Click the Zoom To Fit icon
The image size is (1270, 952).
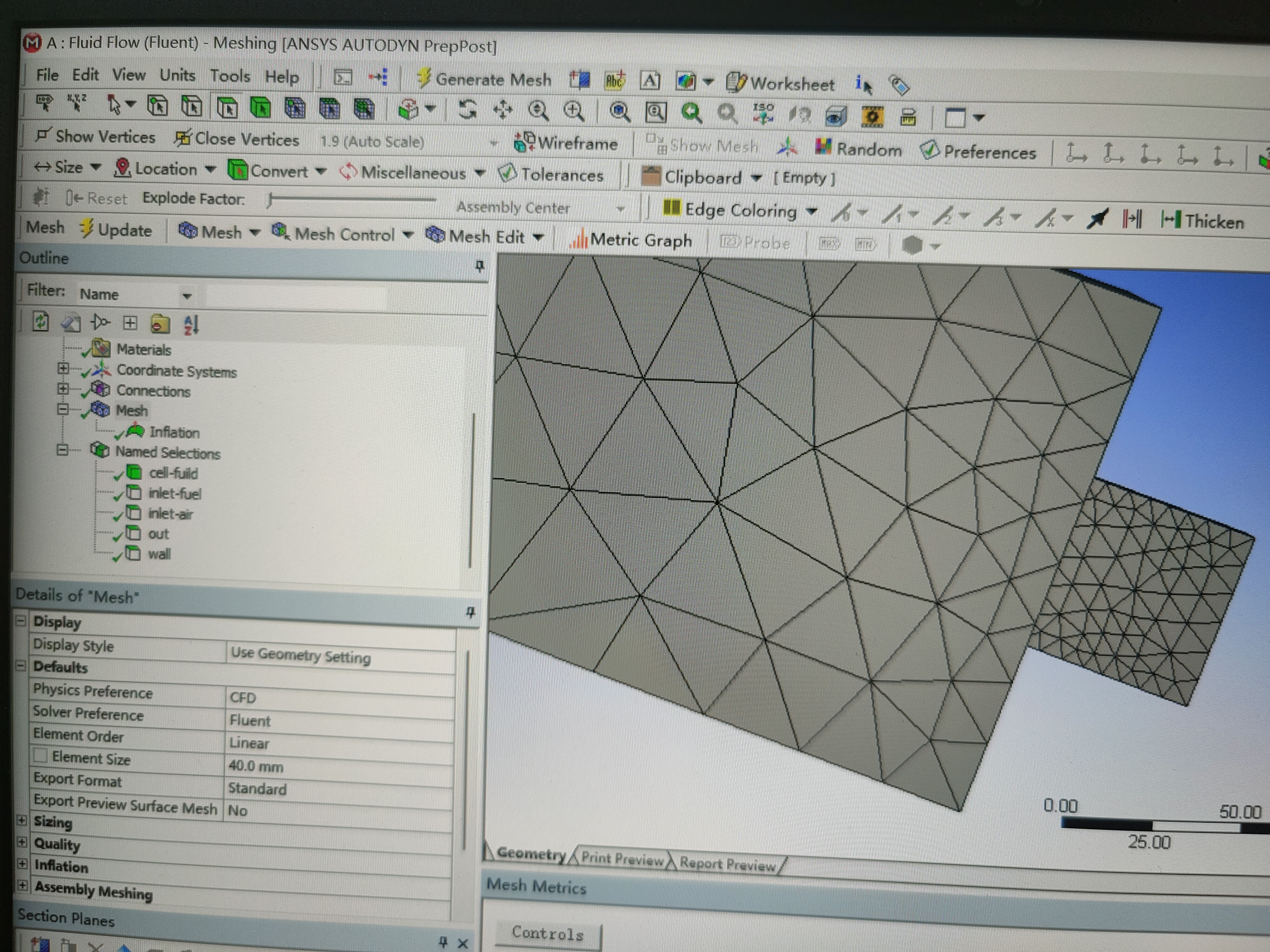pyautogui.click(x=619, y=112)
